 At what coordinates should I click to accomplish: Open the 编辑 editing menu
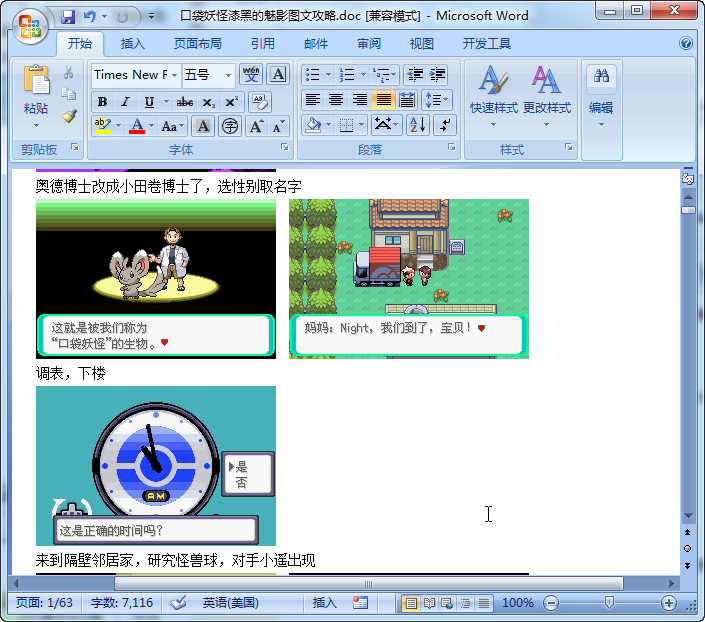[601, 95]
